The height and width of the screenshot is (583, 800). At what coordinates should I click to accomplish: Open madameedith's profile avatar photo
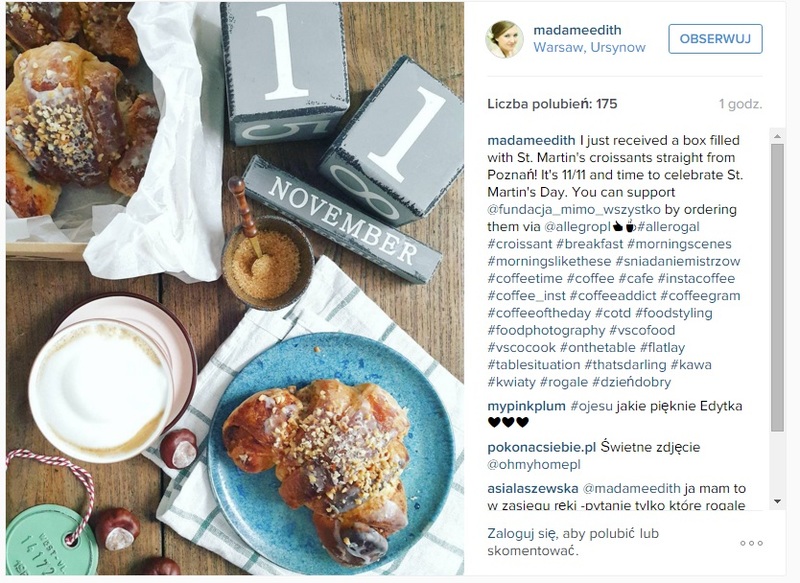point(504,39)
